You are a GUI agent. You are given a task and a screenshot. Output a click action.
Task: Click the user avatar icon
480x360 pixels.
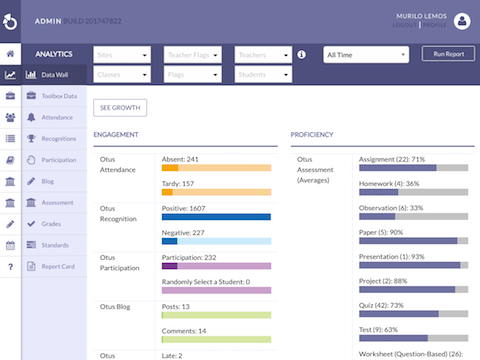(462, 21)
